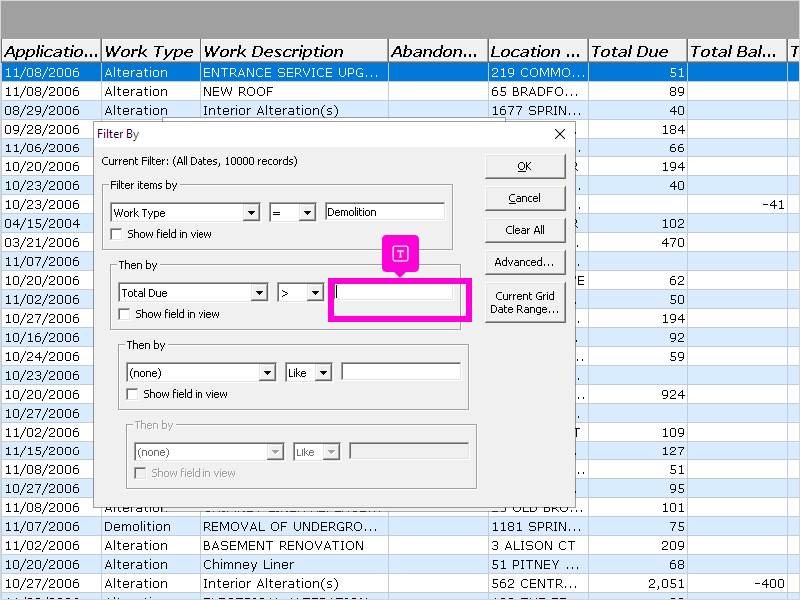Open the enabled Like operator dropdown

pyautogui.click(x=323, y=372)
